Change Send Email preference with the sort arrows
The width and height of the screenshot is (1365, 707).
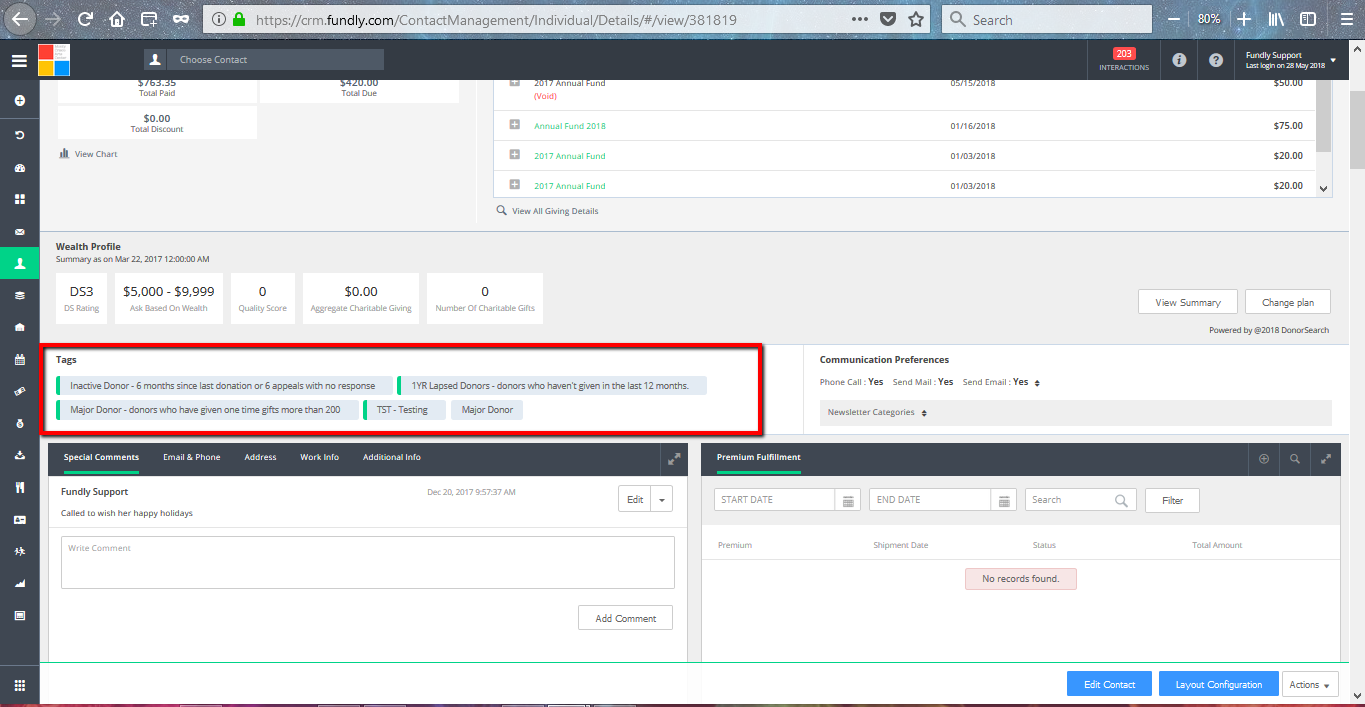1037,383
